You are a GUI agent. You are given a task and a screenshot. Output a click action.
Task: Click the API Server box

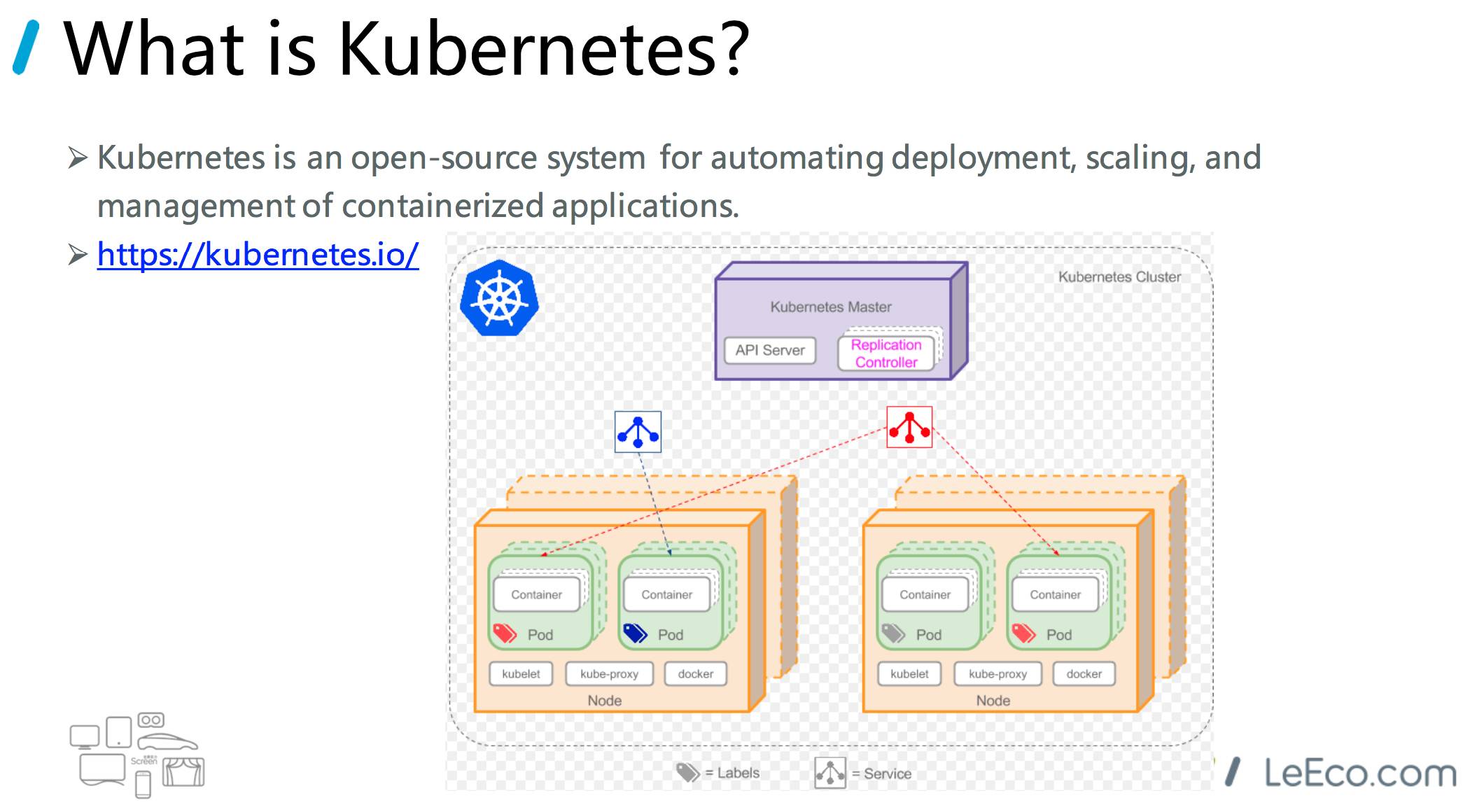770,350
